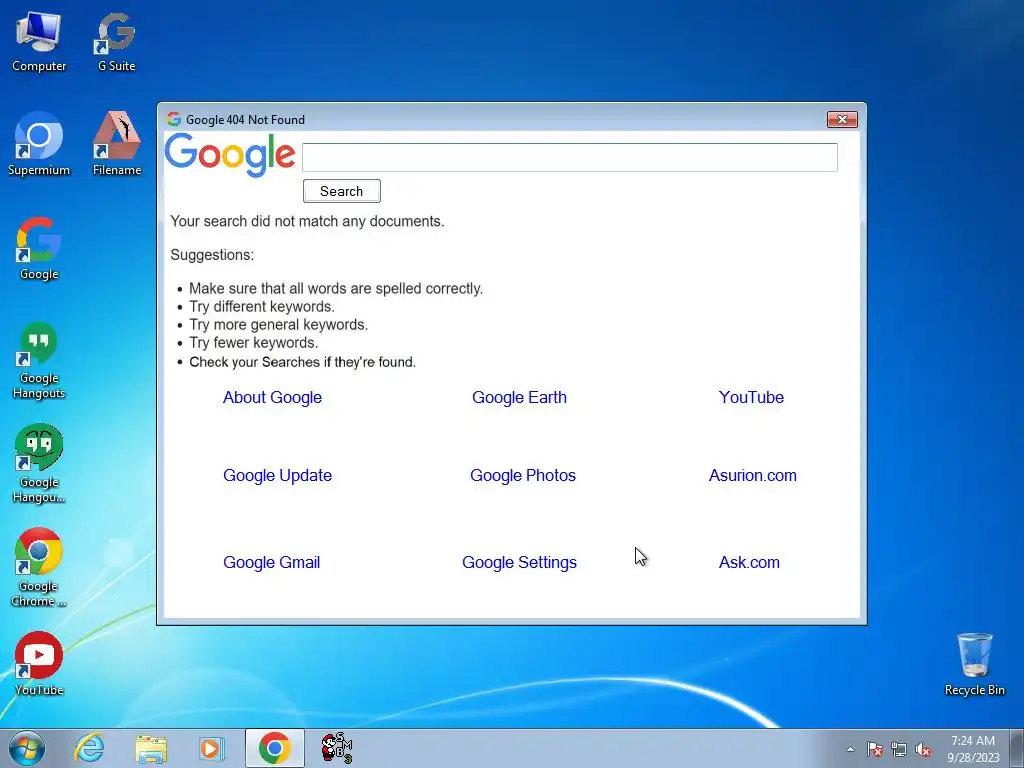
Task: Open the YouTube link in the window
Action: [751, 398]
